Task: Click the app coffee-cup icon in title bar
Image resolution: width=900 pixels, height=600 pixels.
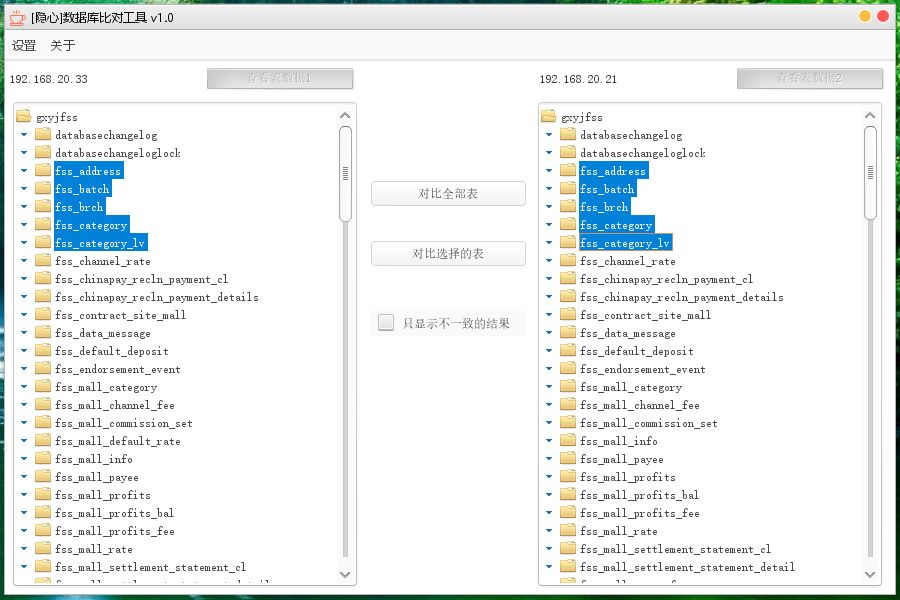Action: click(x=18, y=18)
